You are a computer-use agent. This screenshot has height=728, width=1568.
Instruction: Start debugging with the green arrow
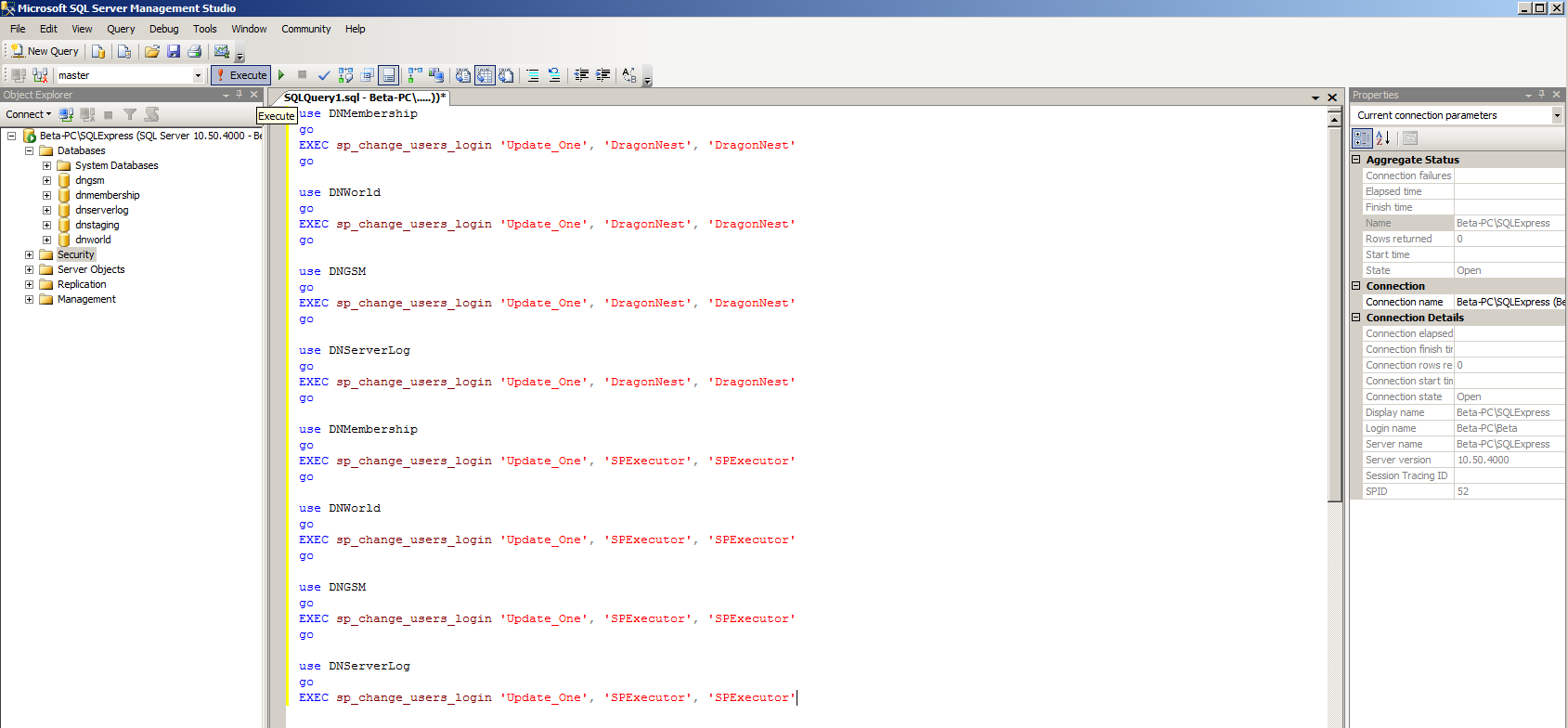coord(281,75)
